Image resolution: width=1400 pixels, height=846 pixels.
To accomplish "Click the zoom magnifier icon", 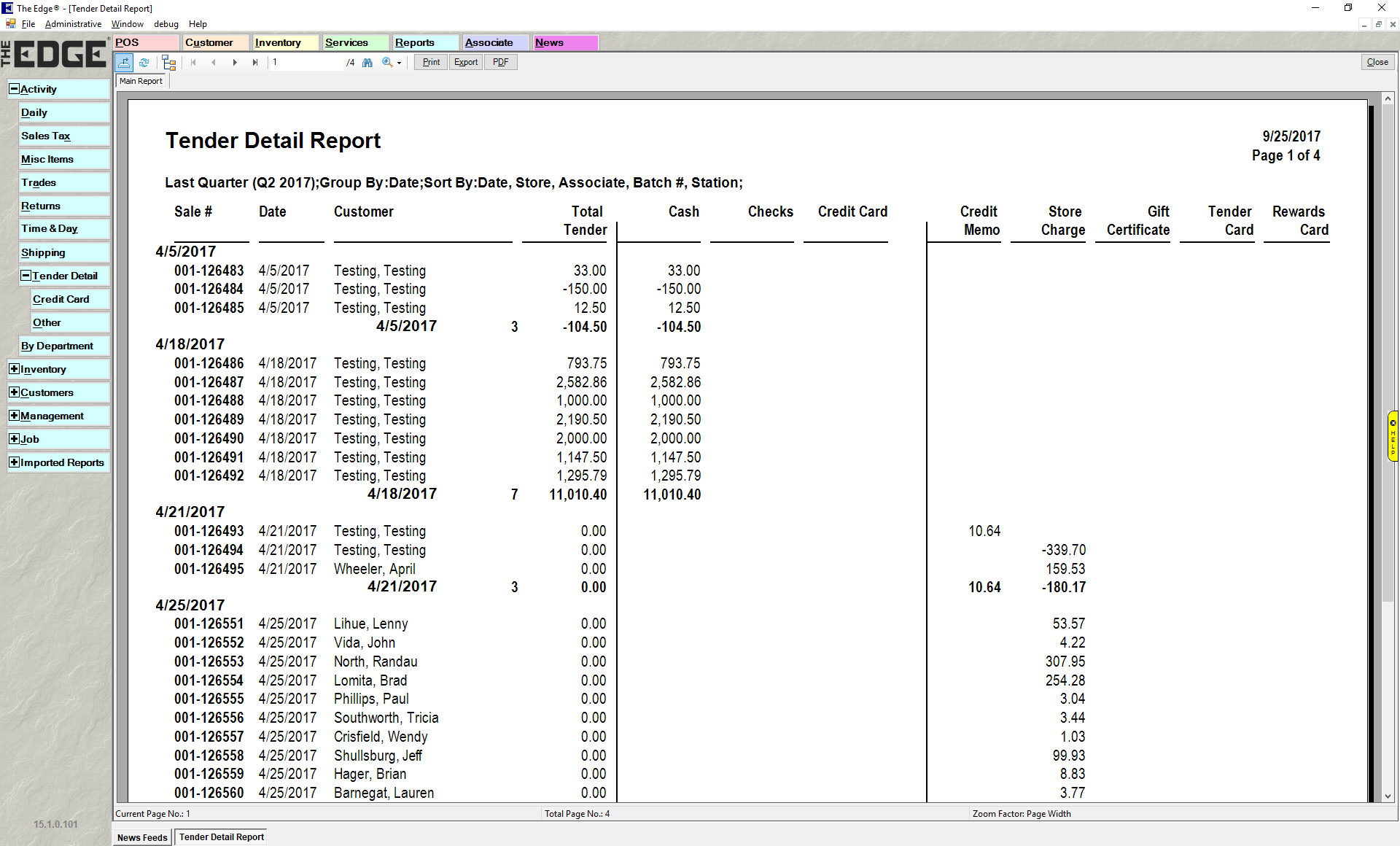I will tap(387, 63).
